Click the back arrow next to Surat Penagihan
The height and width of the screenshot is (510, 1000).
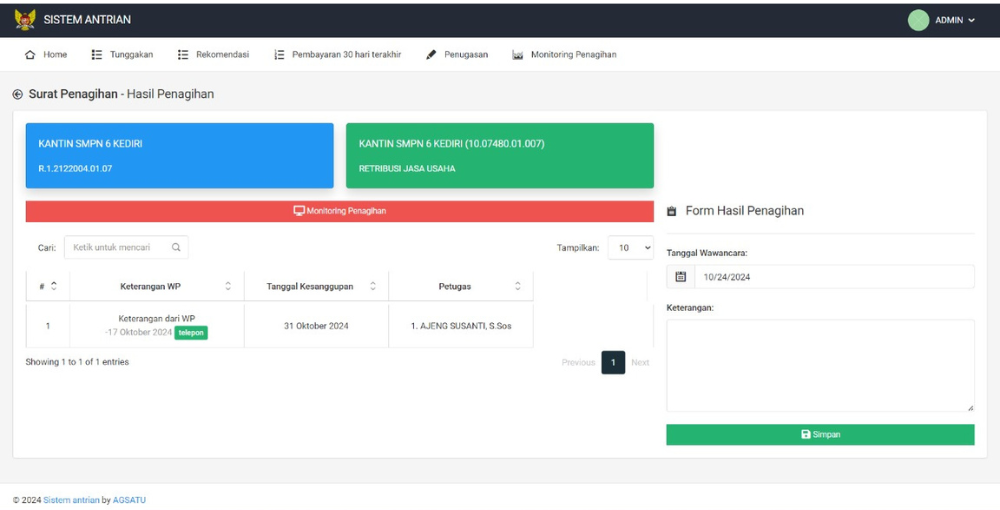[x=18, y=94]
